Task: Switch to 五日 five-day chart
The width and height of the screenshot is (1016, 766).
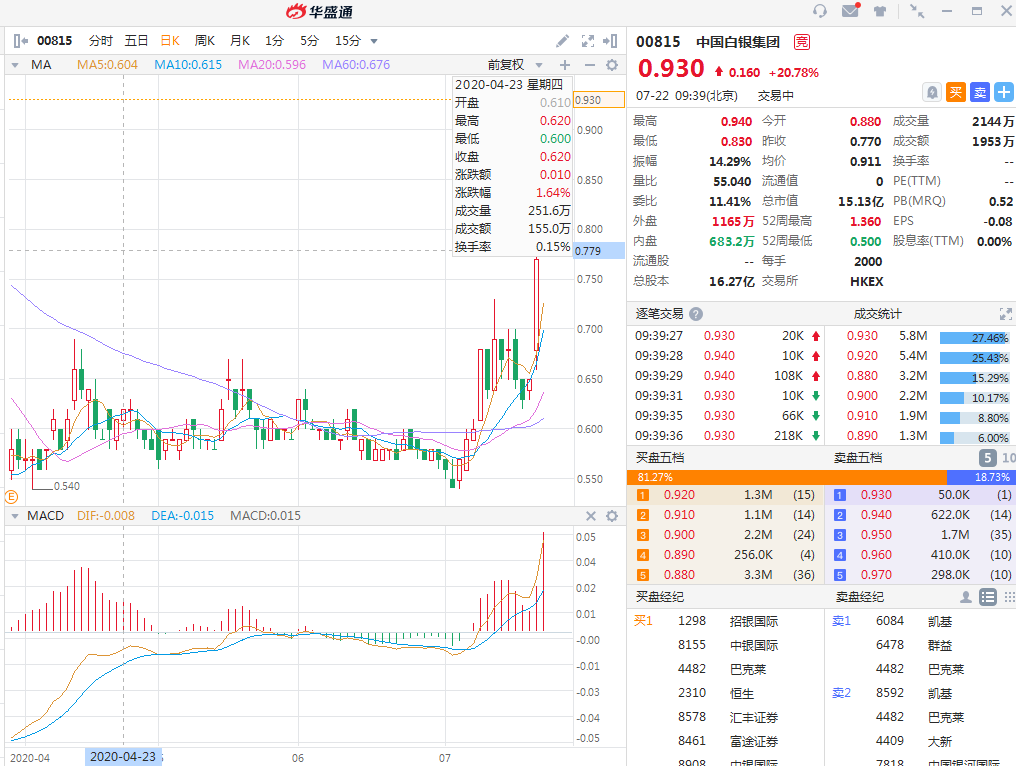Action: tap(136, 41)
